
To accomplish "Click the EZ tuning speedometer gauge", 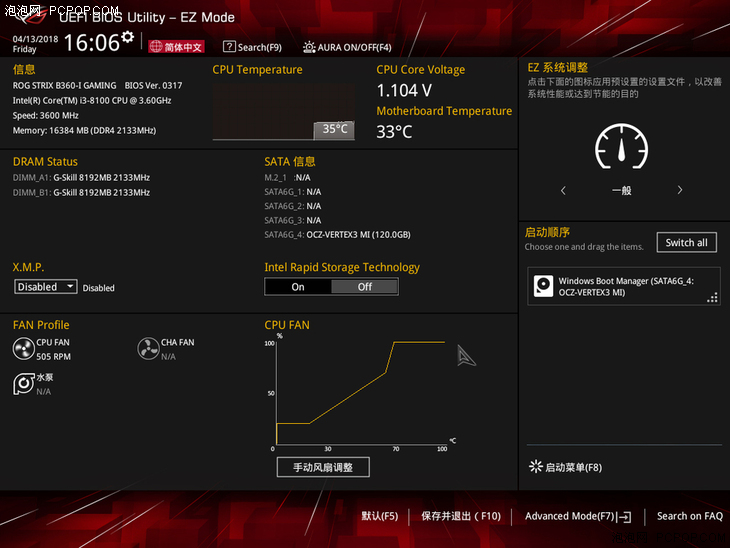I will [622, 146].
